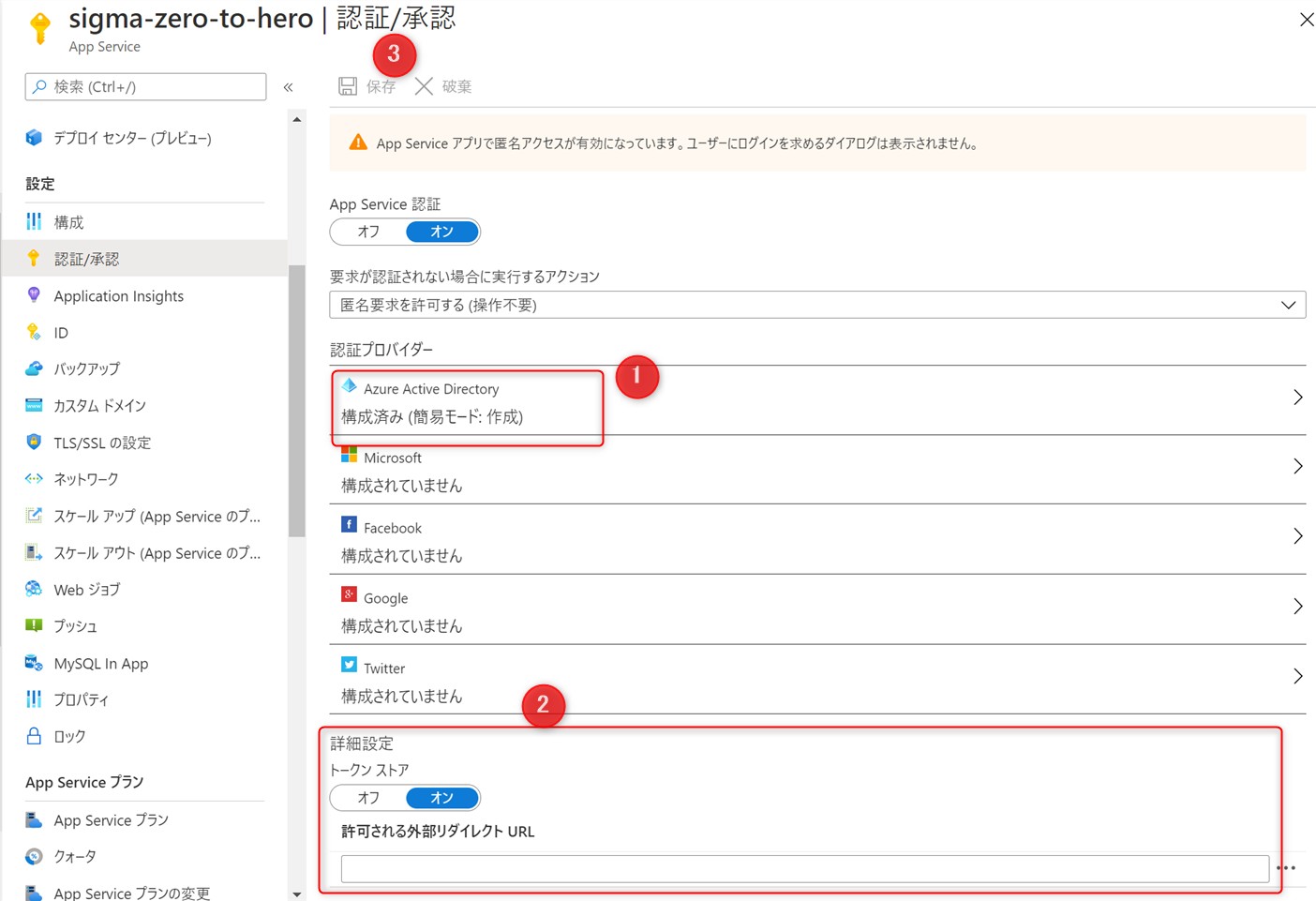Screen dimensions: 1316x901
Task: Expand the Azure Active Directory row chevron
Action: 1297,398
